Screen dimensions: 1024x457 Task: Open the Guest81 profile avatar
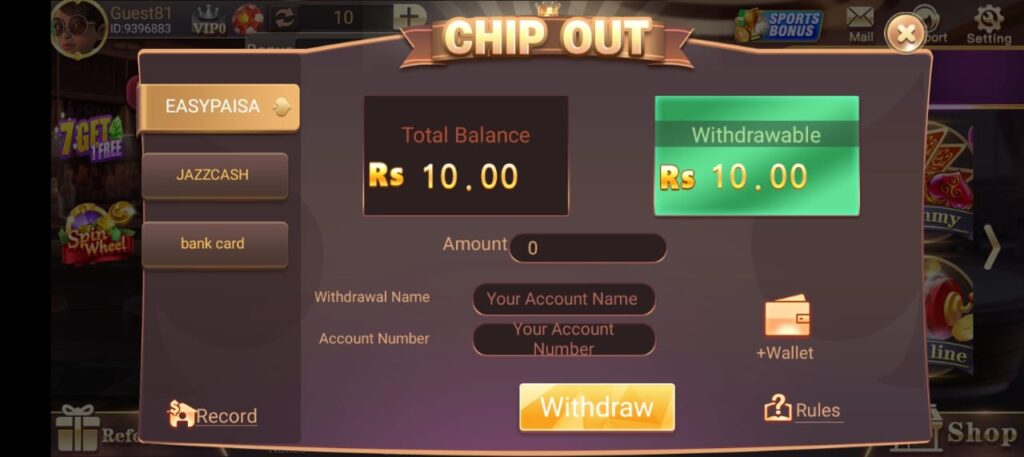[79, 28]
